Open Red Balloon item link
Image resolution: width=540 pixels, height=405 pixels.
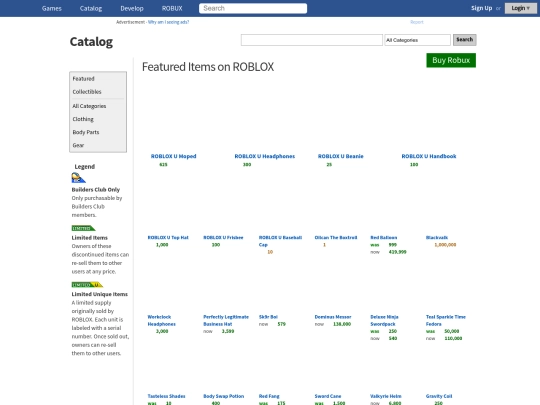[x=384, y=238]
